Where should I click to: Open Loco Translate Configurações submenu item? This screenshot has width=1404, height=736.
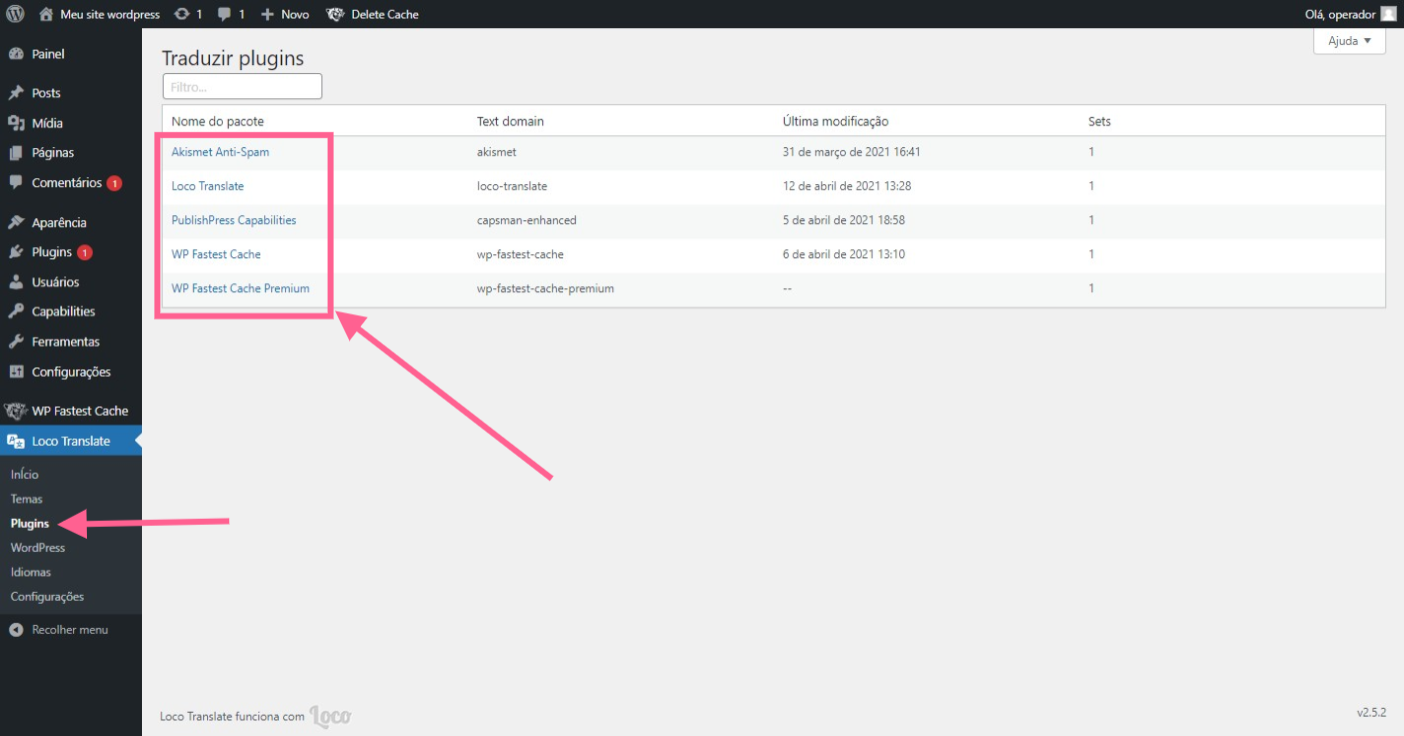tap(48, 597)
